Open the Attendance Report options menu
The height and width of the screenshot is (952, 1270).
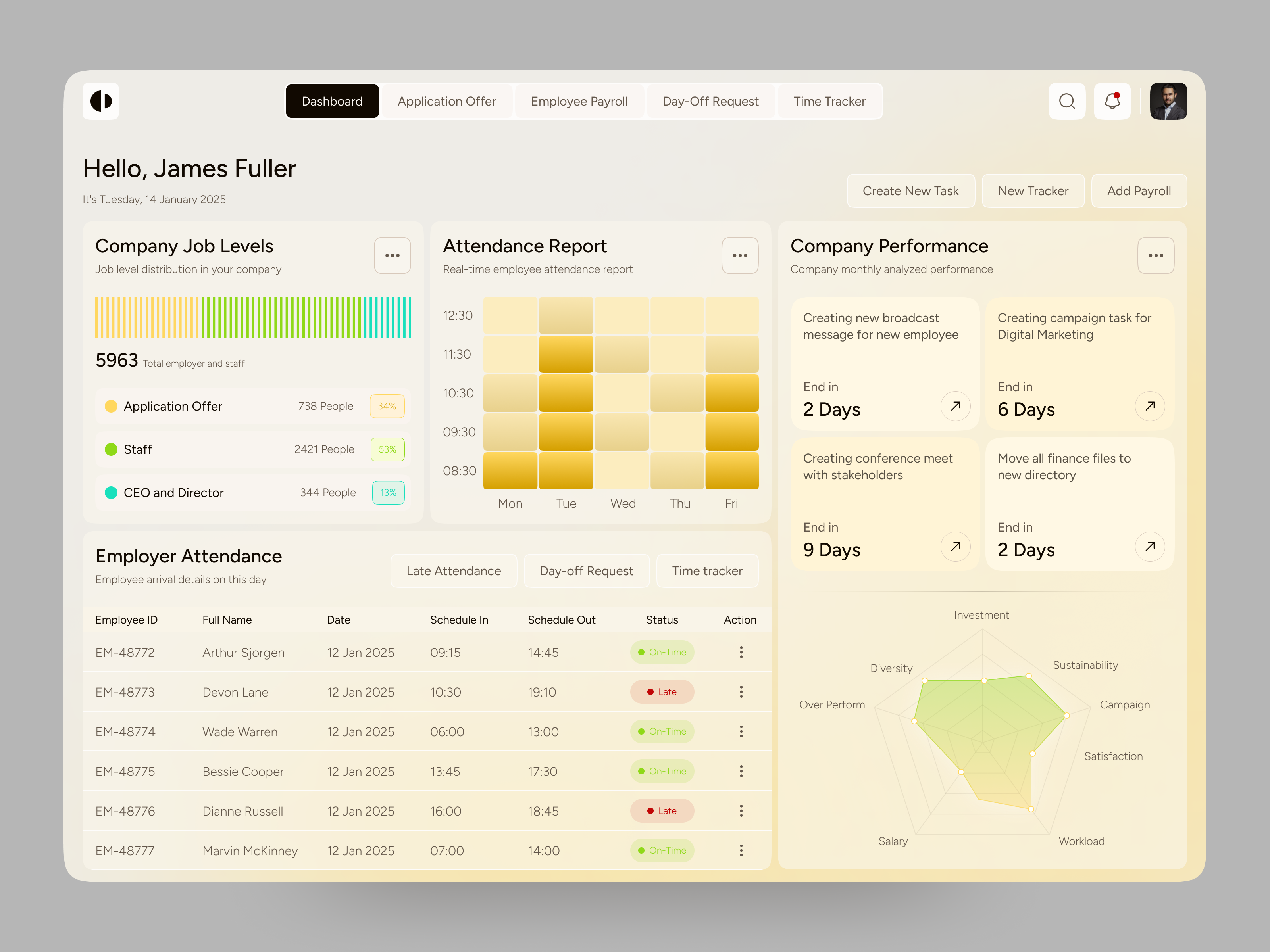[x=739, y=255]
